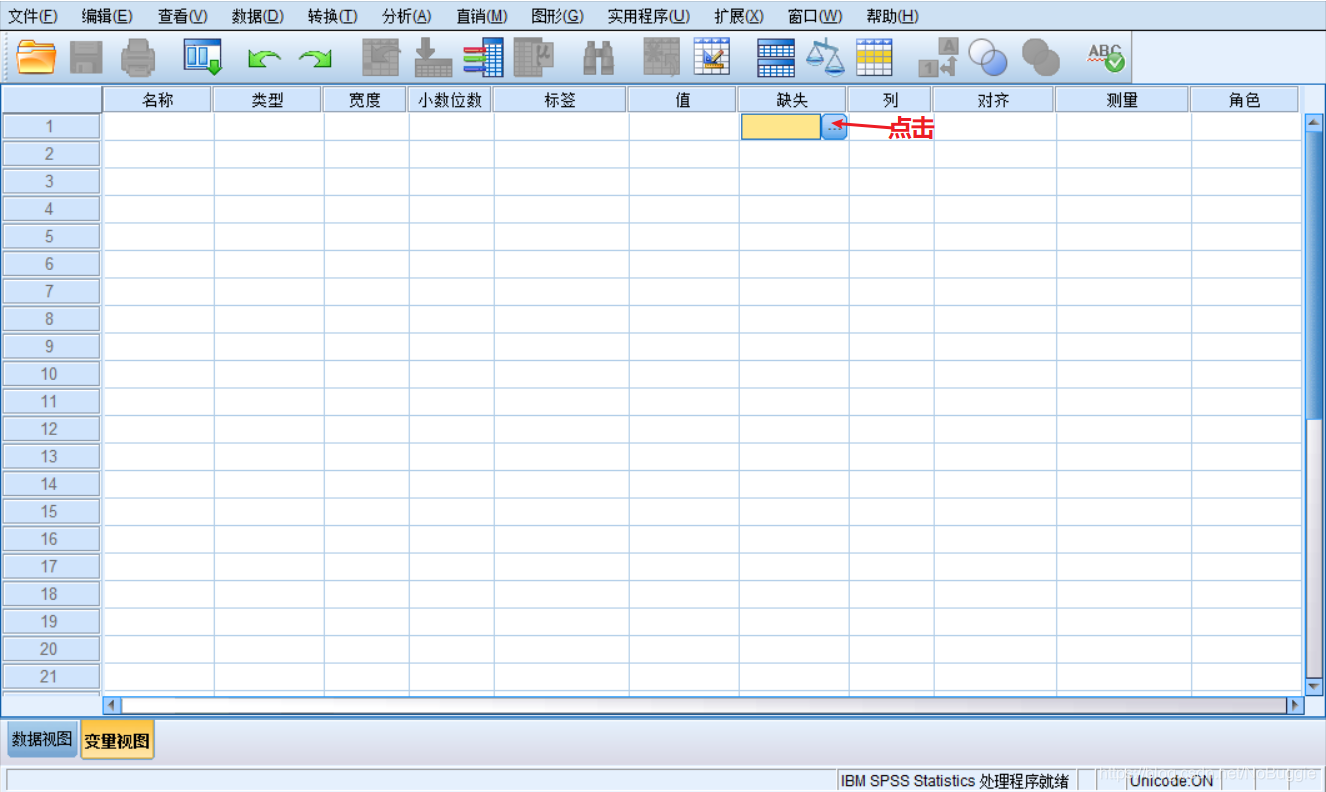Click the 角色 column header

(1244, 100)
